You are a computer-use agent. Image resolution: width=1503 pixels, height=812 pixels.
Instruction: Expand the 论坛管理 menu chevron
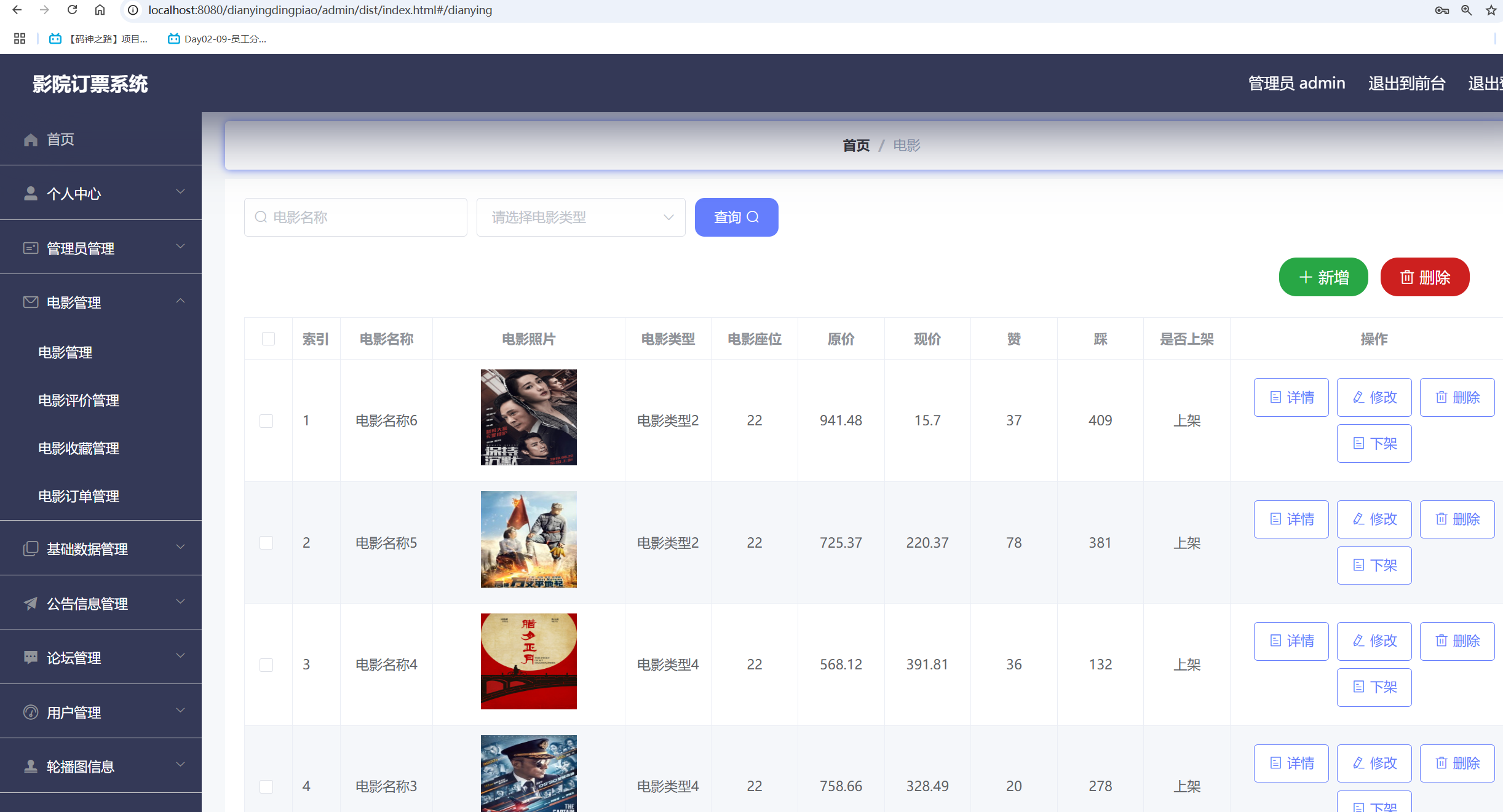(x=180, y=656)
